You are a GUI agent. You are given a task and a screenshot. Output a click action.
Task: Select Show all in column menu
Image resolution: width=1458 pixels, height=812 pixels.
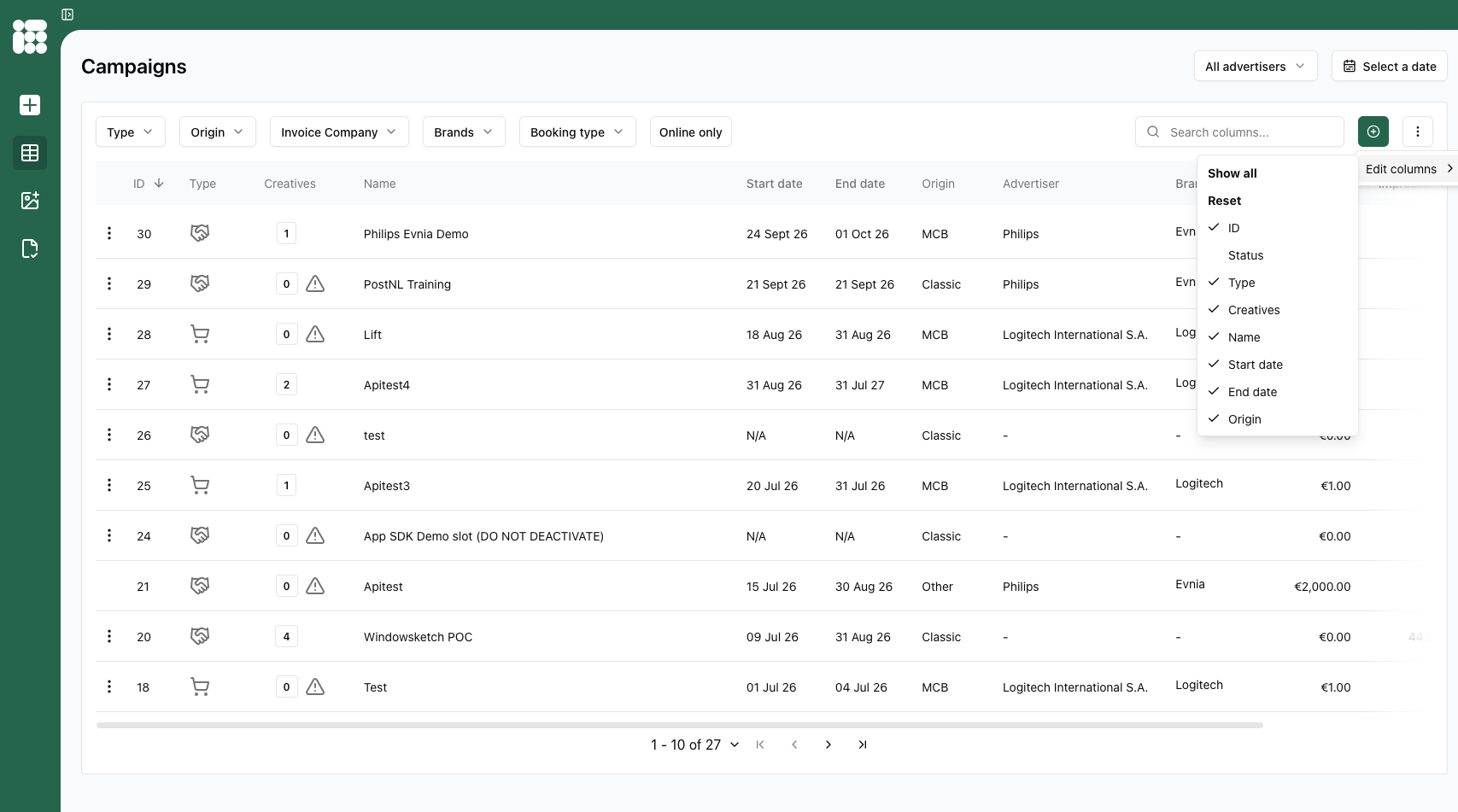click(x=1278, y=173)
